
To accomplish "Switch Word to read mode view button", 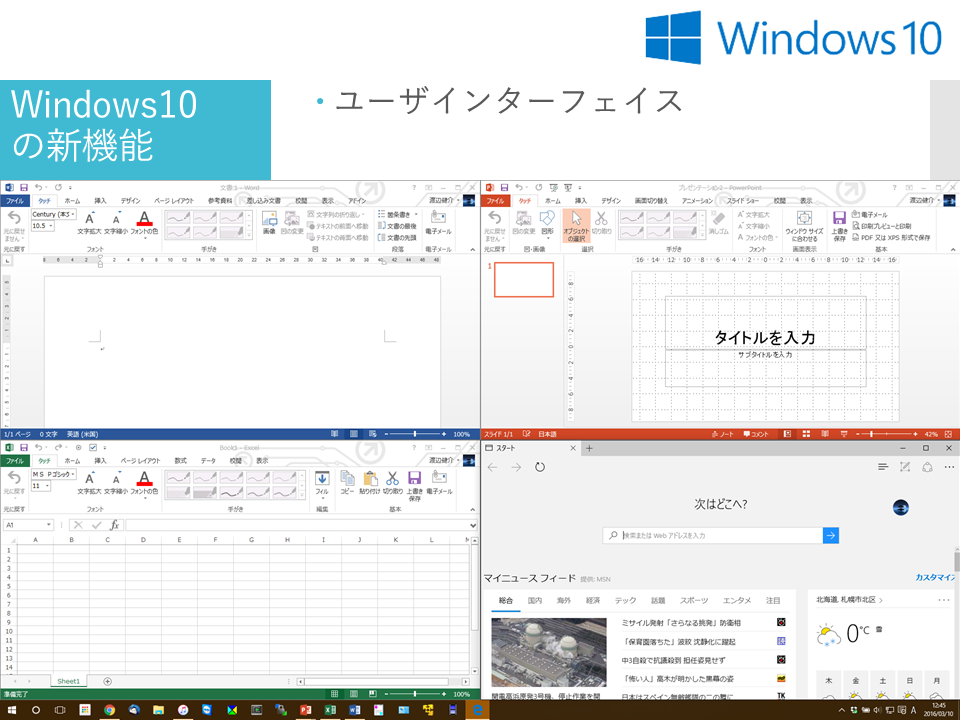I will 334,433.
